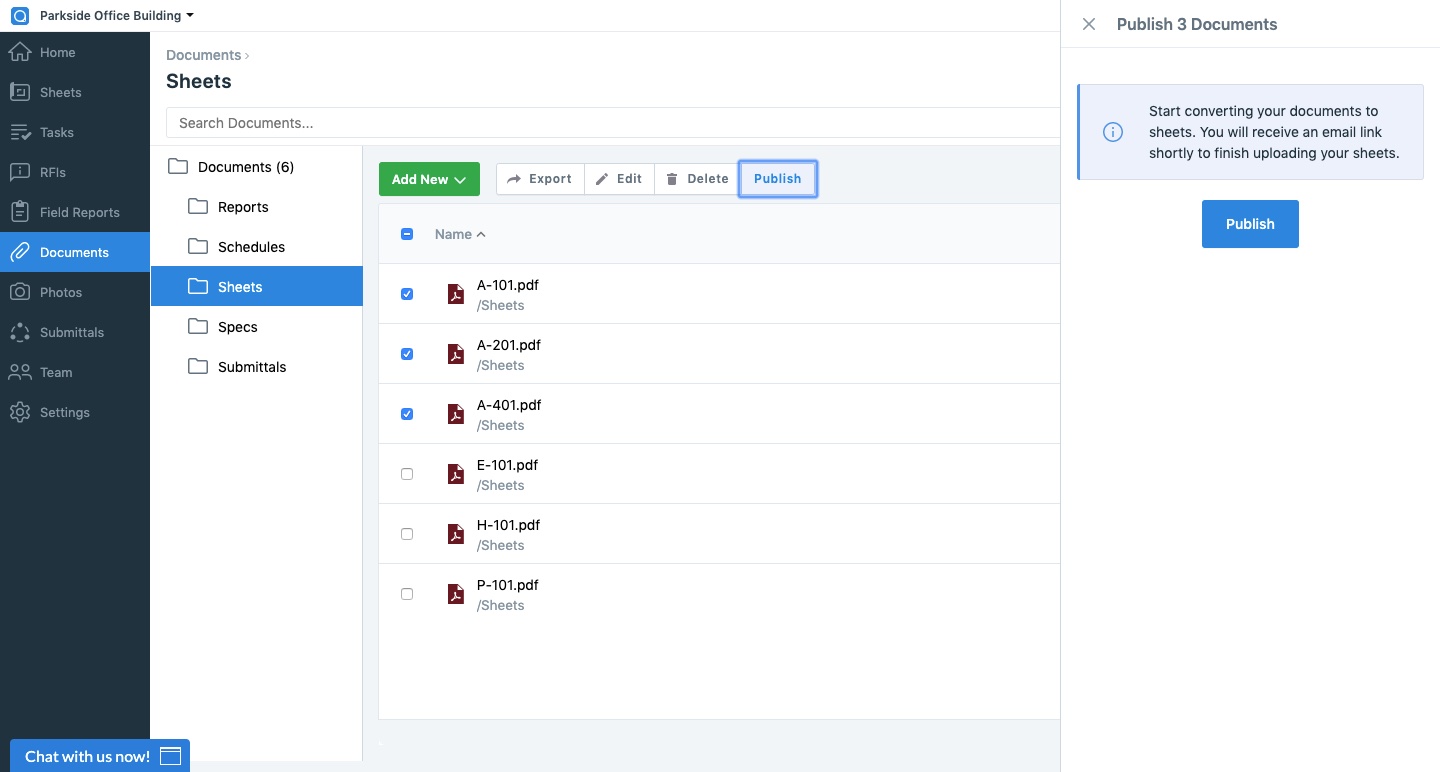Toggle the select-all checkbox in the header
1440x772 pixels.
click(x=407, y=234)
